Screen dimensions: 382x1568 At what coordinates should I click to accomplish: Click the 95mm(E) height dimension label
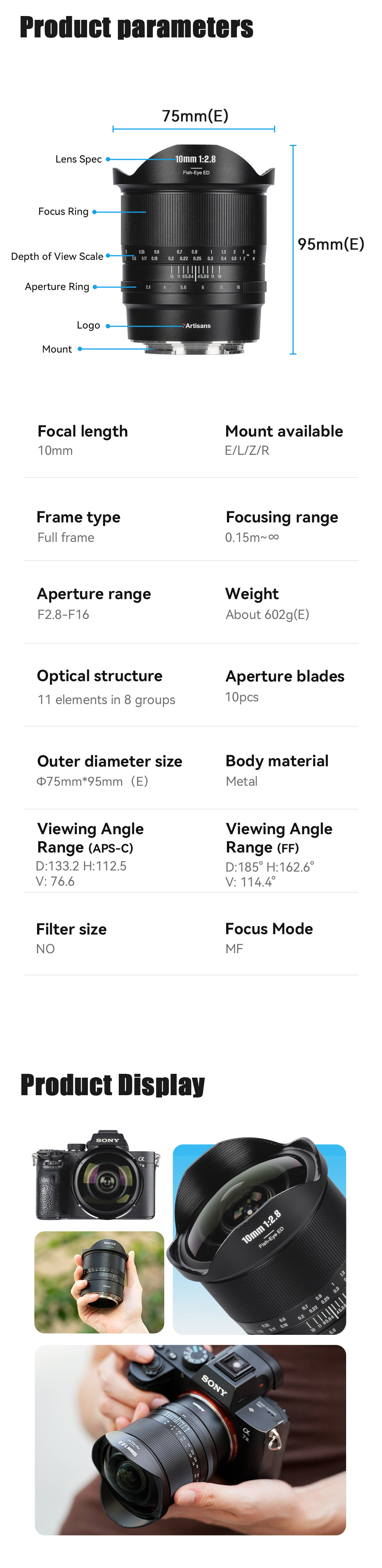pos(331,244)
